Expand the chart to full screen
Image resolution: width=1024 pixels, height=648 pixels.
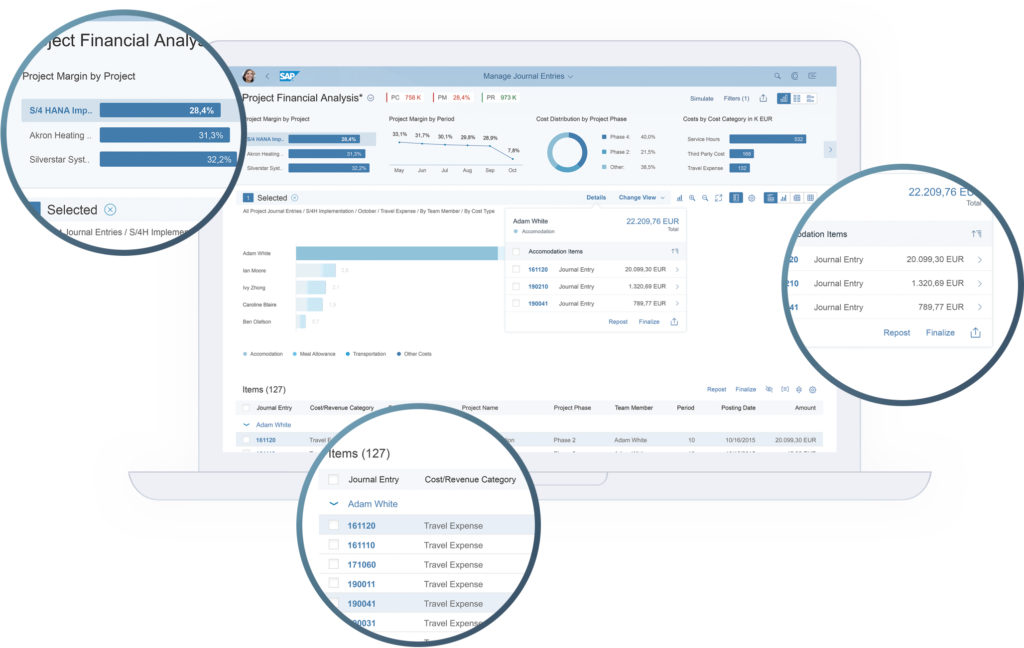[x=718, y=198]
